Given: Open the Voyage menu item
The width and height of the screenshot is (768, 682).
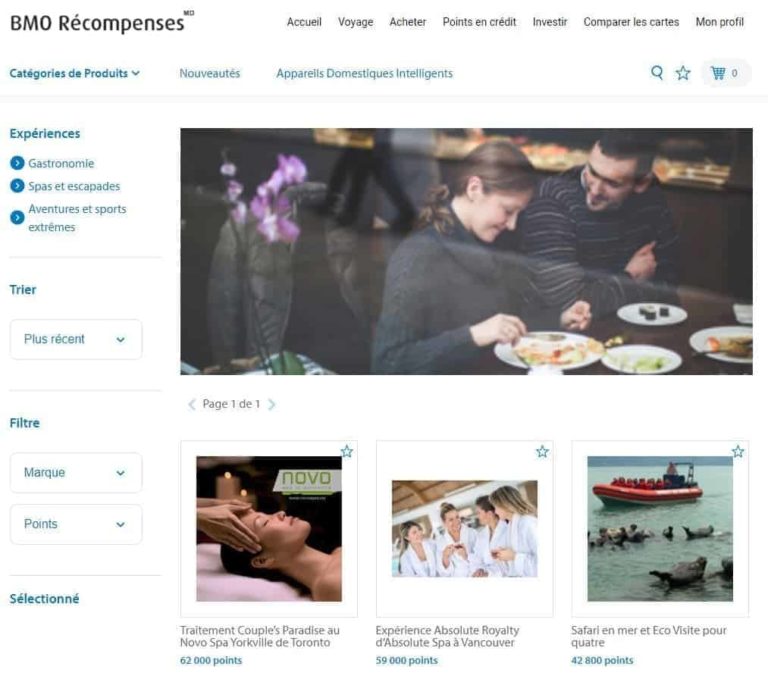Looking at the screenshot, I should (x=356, y=22).
